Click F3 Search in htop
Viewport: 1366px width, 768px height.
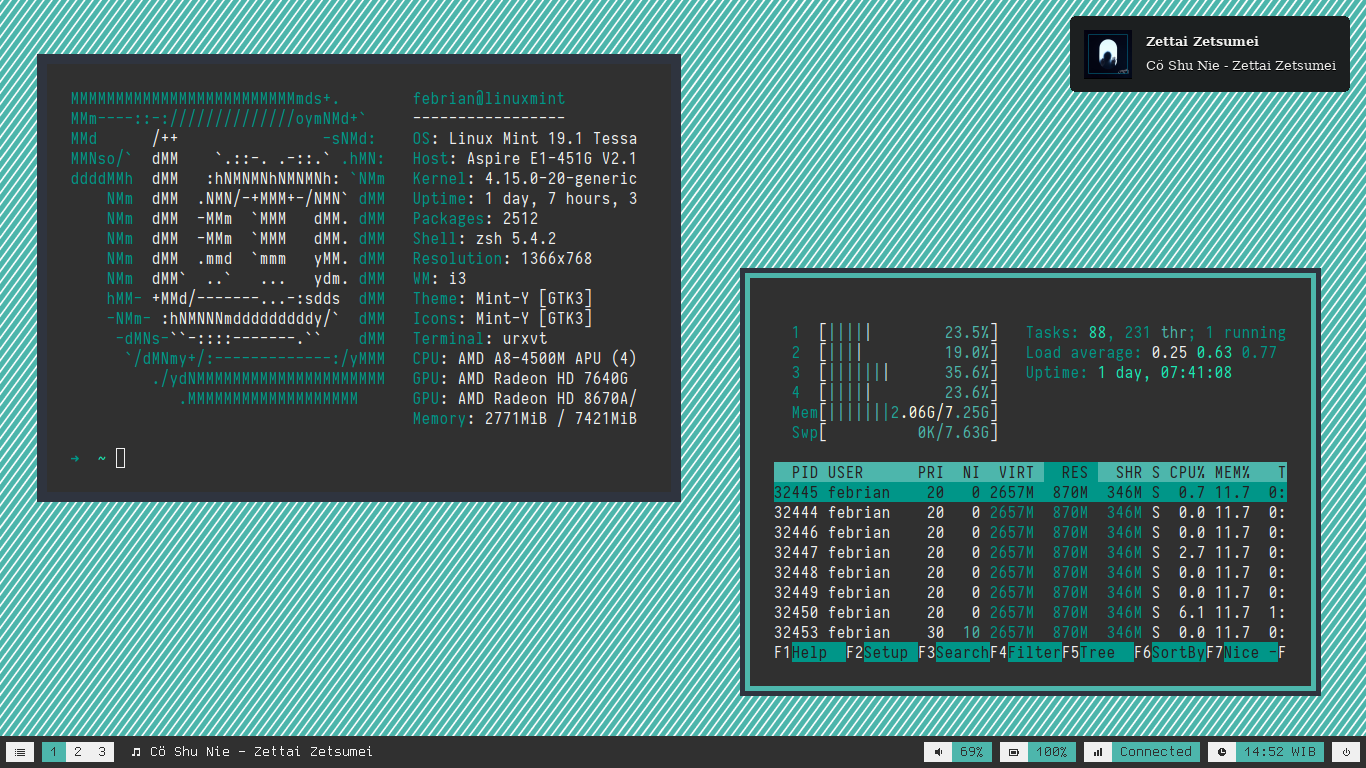click(x=954, y=652)
